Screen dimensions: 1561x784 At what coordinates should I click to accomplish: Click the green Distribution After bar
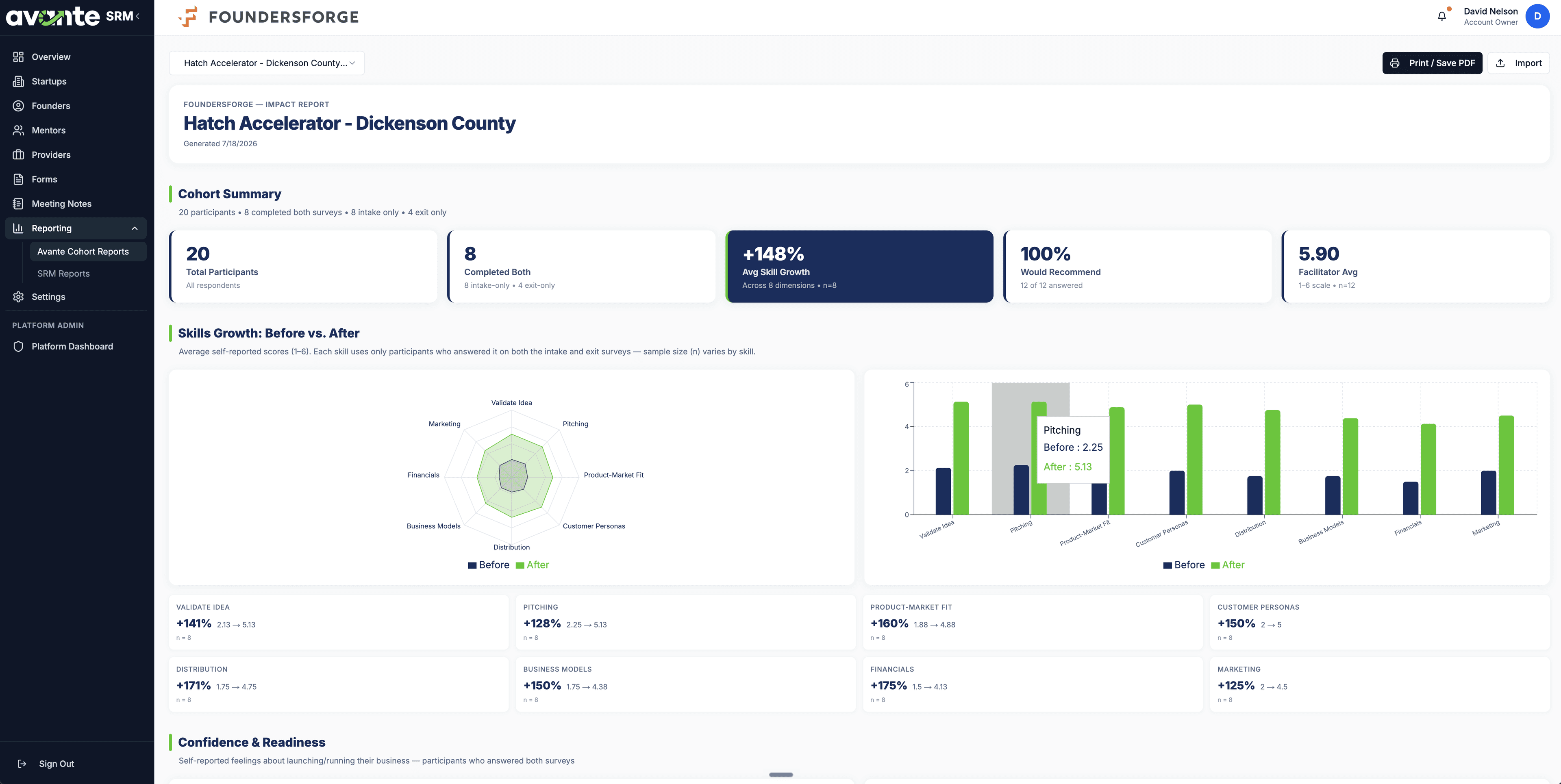click(1272, 462)
